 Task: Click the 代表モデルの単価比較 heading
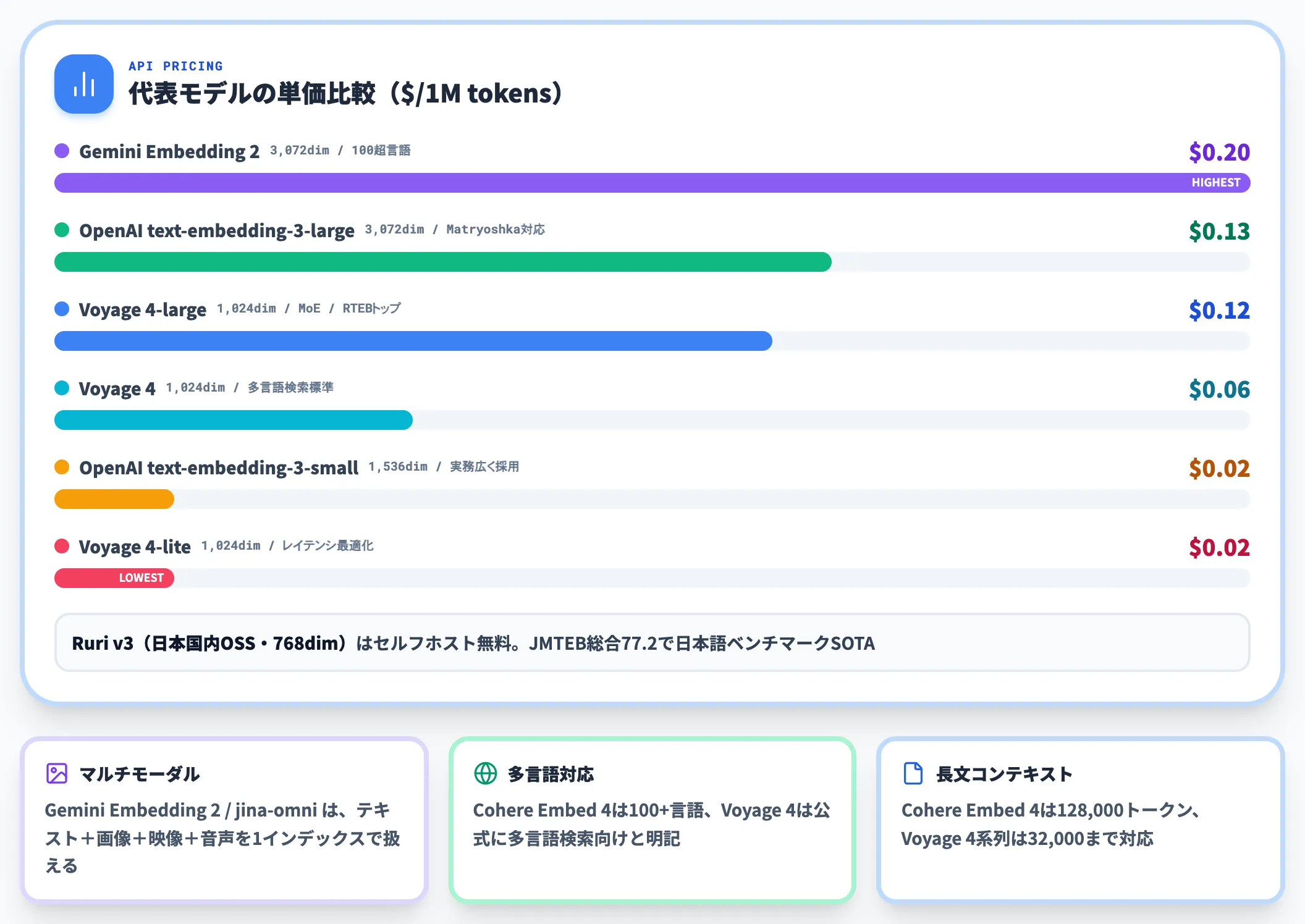coord(345,93)
